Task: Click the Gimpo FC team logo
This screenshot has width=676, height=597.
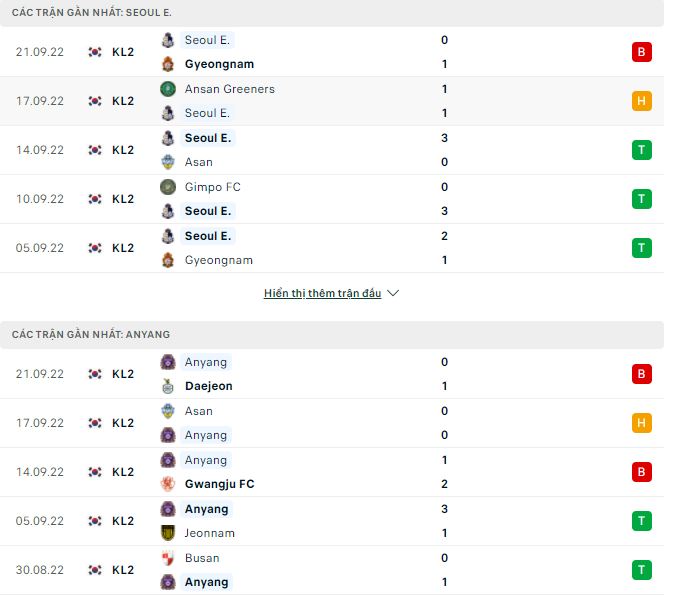Action: (x=168, y=187)
